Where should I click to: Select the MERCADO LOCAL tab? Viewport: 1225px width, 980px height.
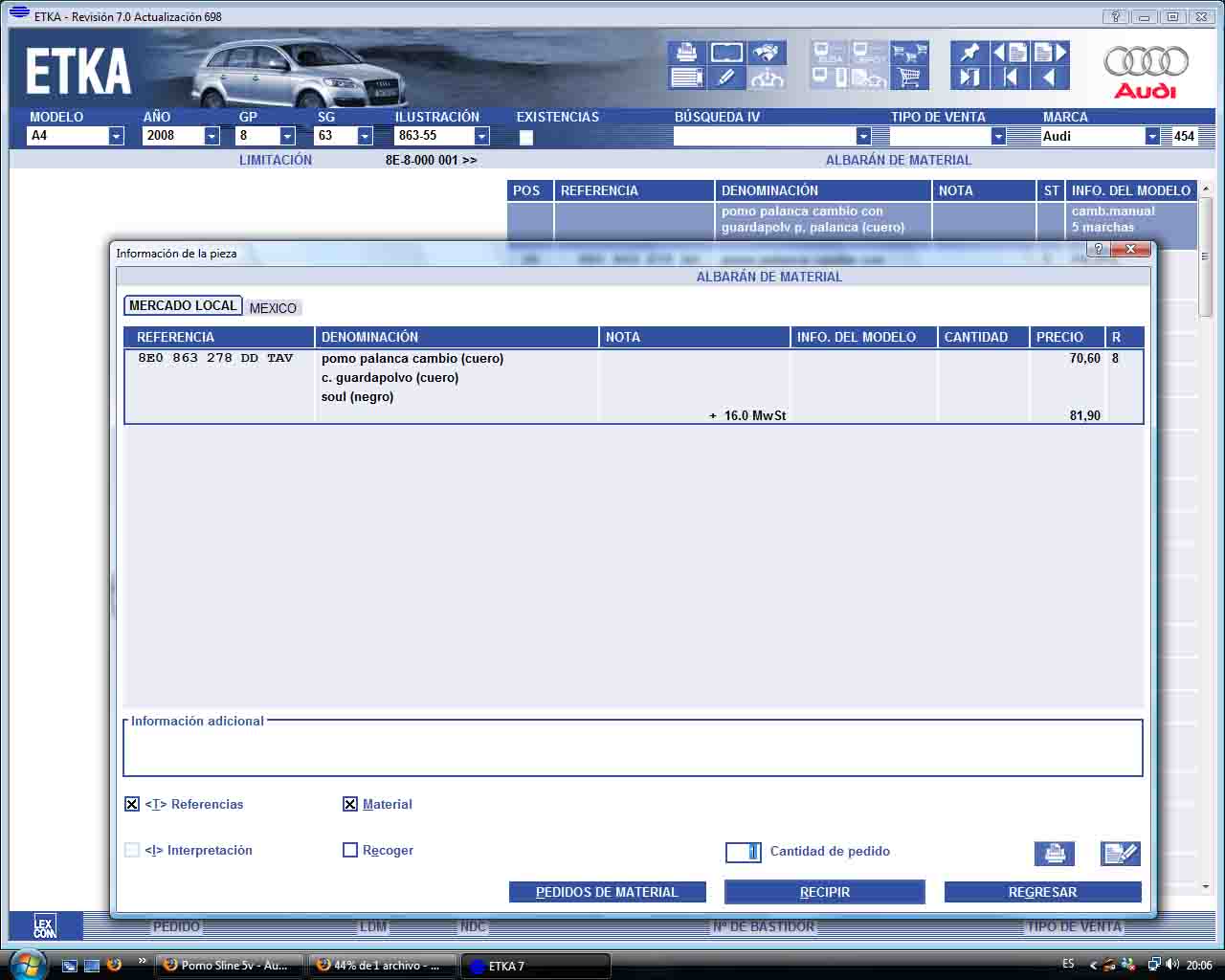(183, 305)
